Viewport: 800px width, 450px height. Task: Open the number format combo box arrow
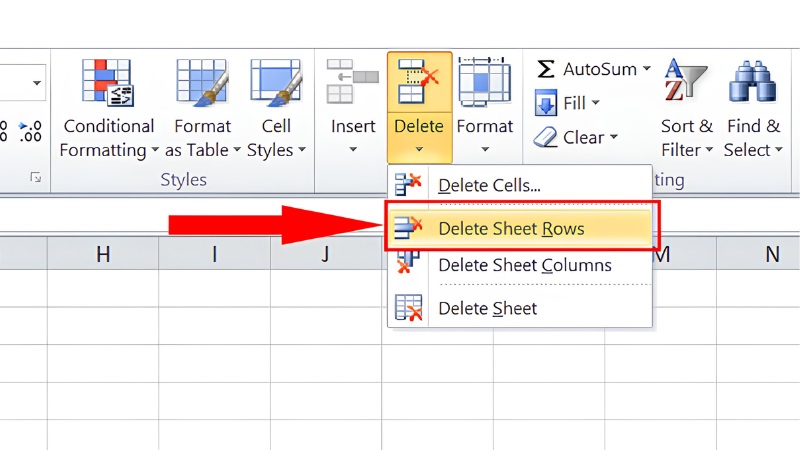(x=37, y=83)
